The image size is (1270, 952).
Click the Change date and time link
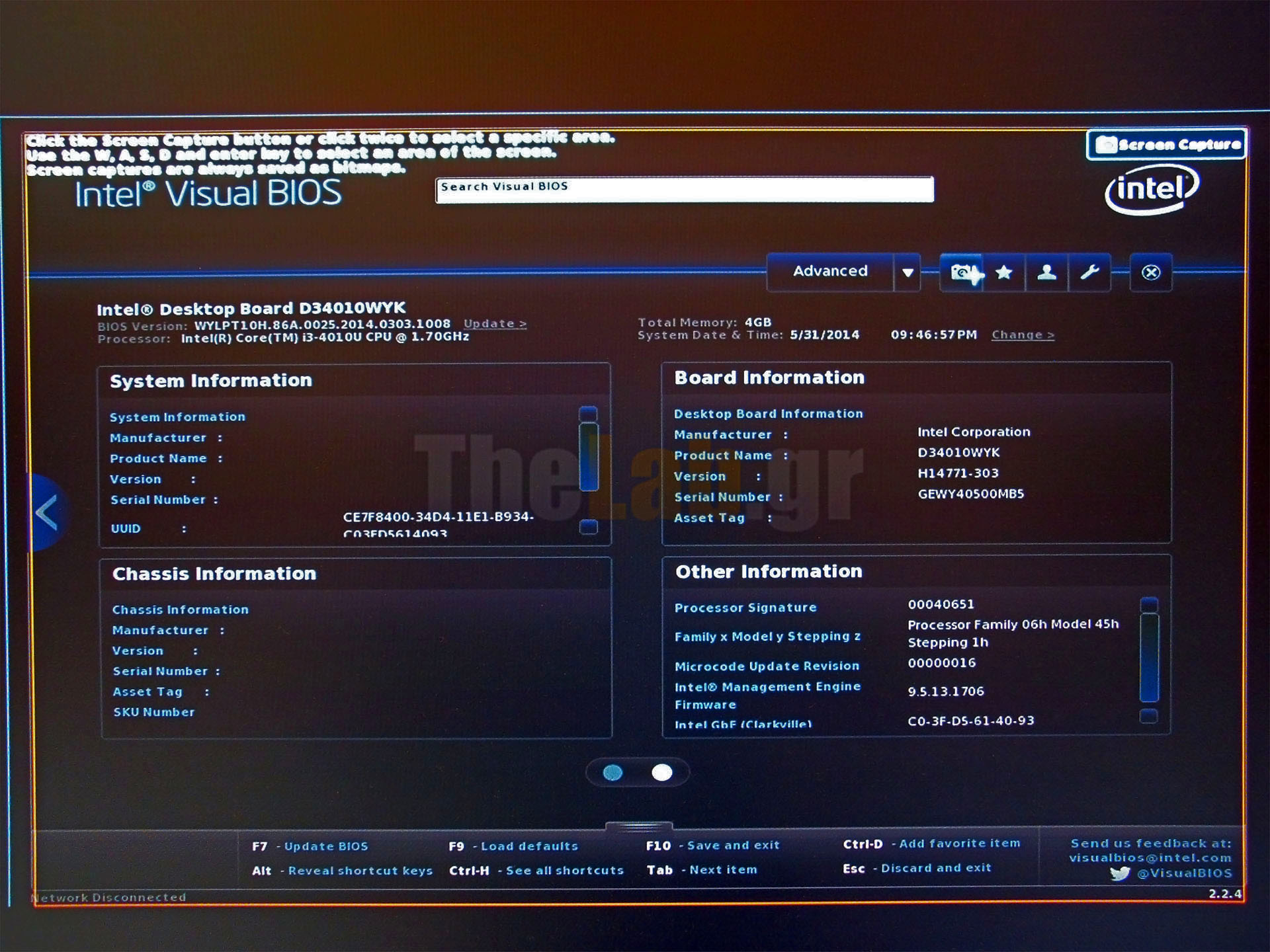(x=1023, y=335)
